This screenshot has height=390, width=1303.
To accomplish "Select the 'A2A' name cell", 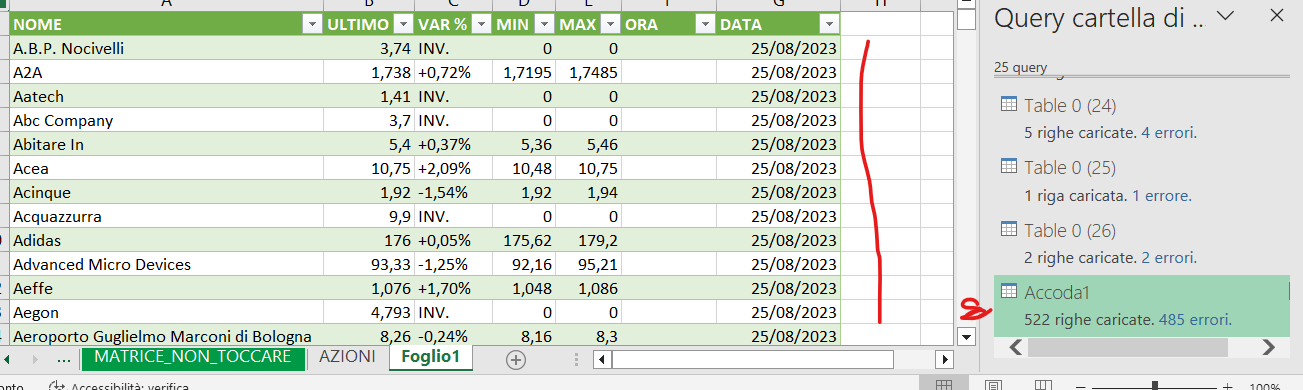I will click(166, 72).
